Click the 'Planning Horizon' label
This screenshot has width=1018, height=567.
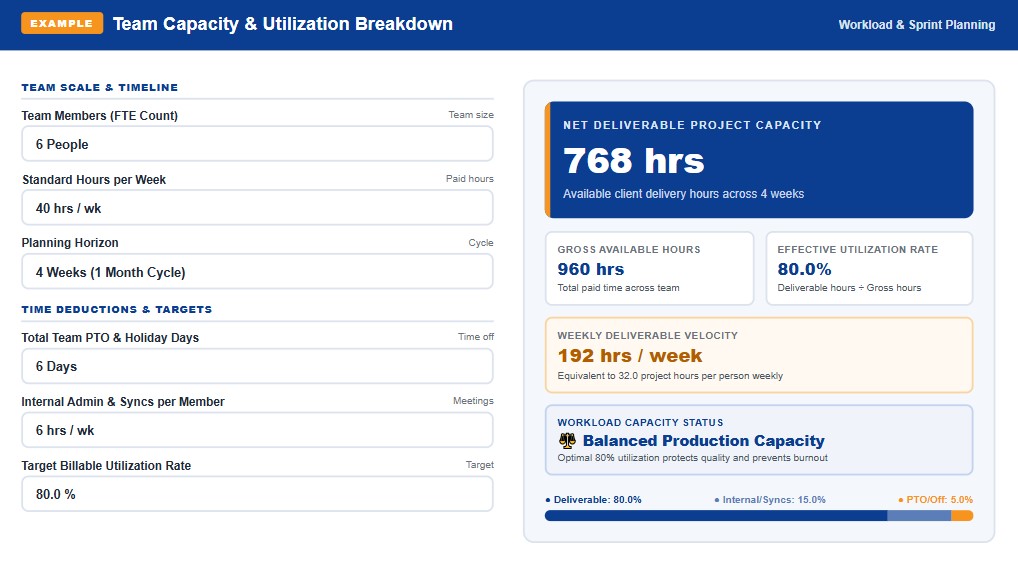coord(70,242)
